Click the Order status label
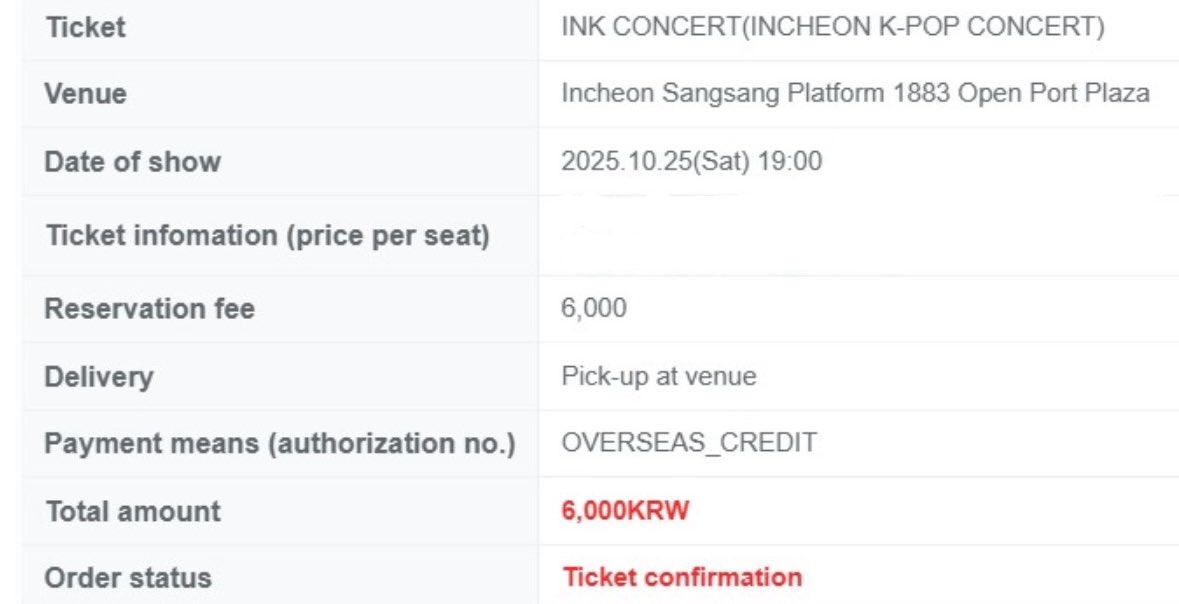1179x604 pixels. (x=128, y=578)
